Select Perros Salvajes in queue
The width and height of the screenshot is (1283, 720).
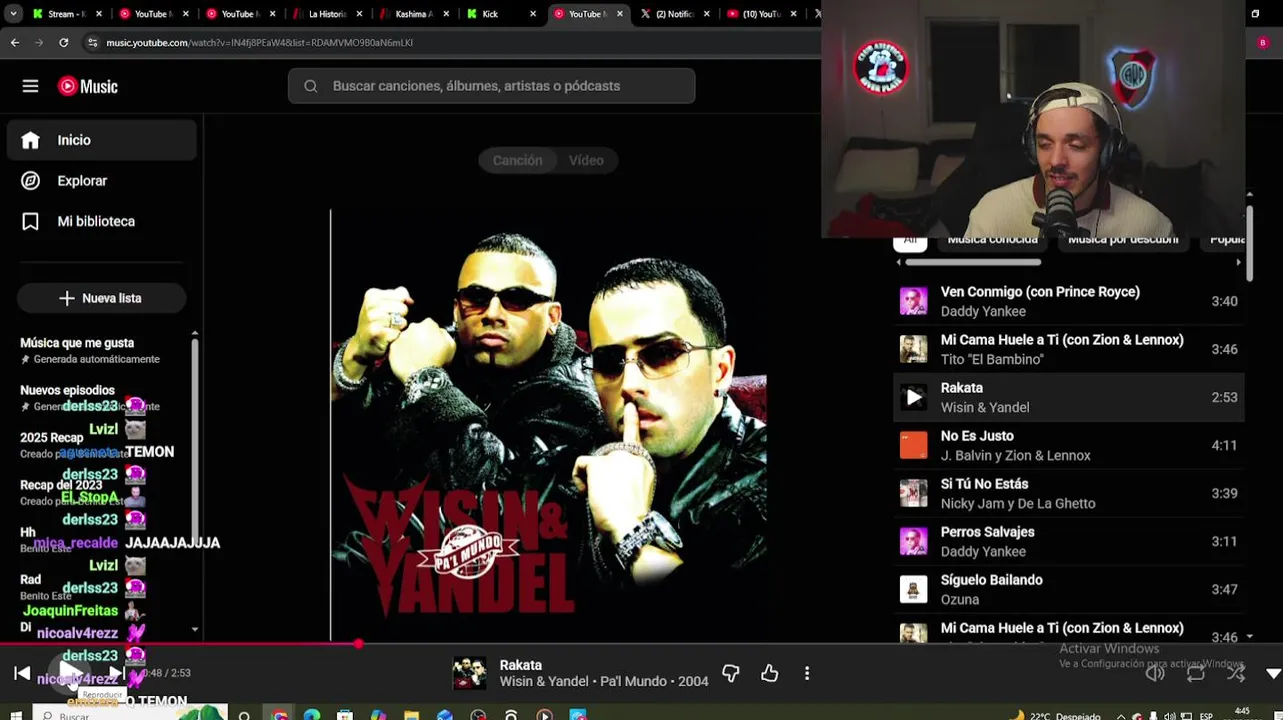click(1067, 541)
